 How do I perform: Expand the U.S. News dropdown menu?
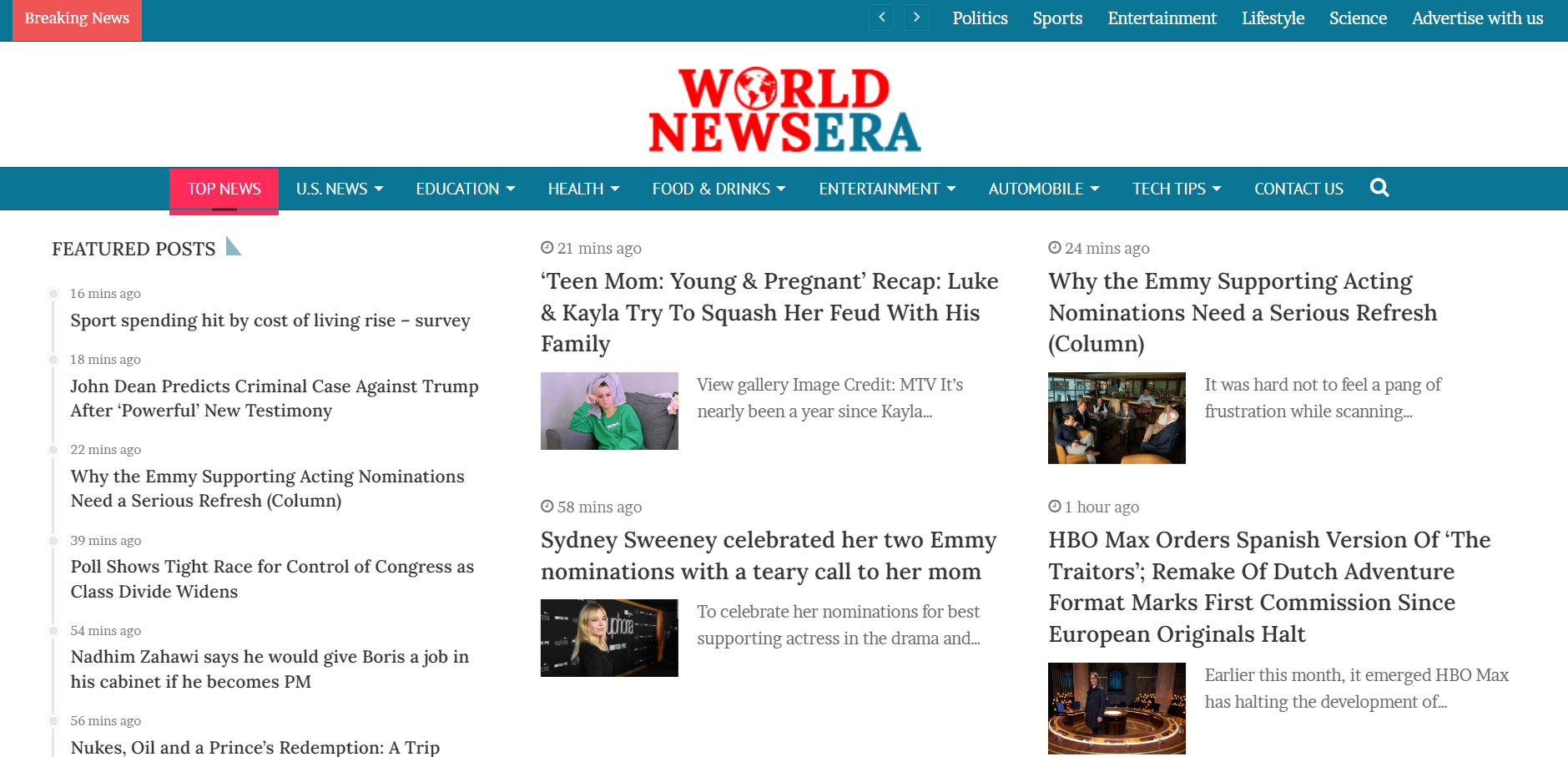coord(339,189)
